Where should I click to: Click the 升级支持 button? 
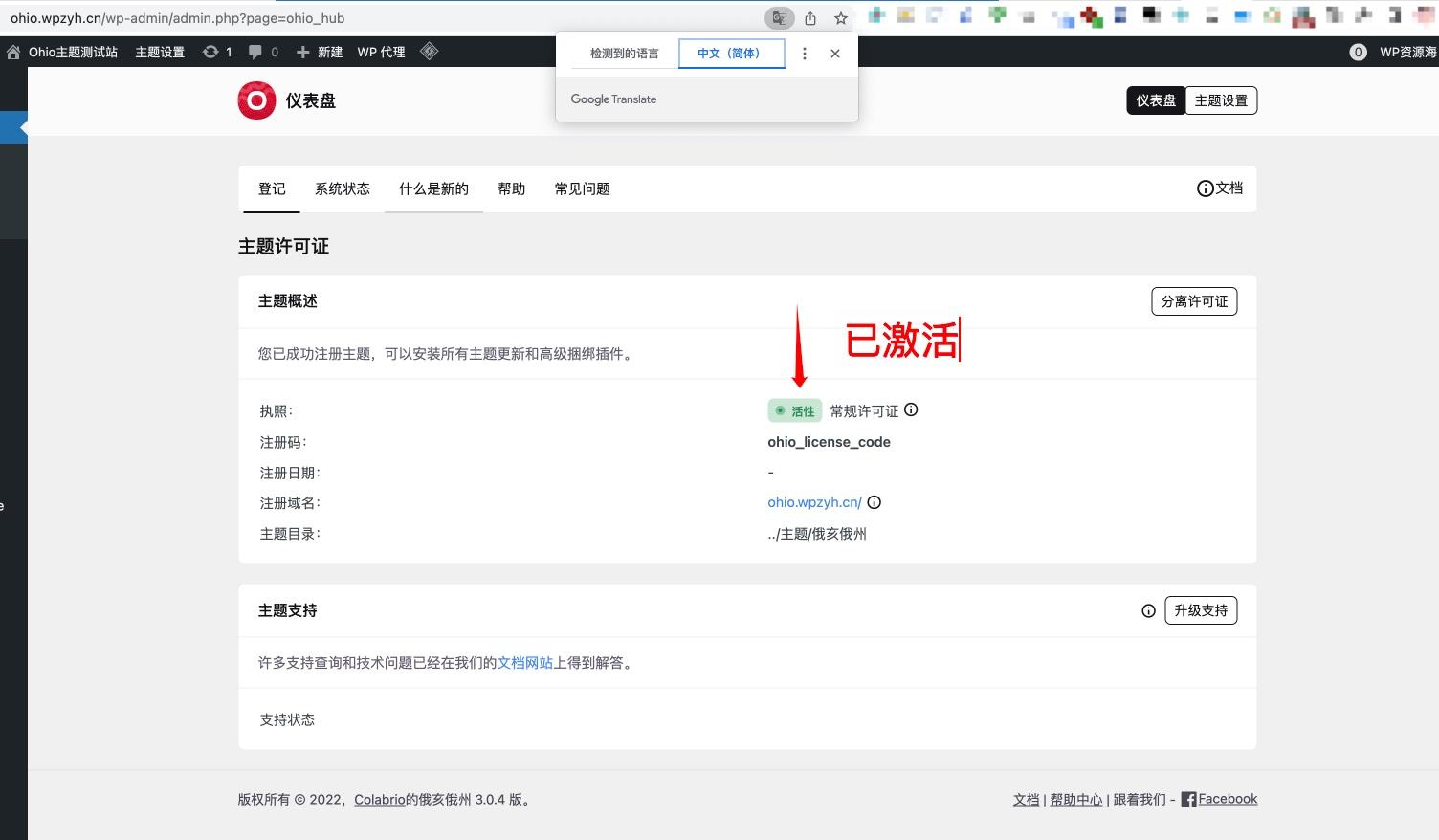[1201, 610]
